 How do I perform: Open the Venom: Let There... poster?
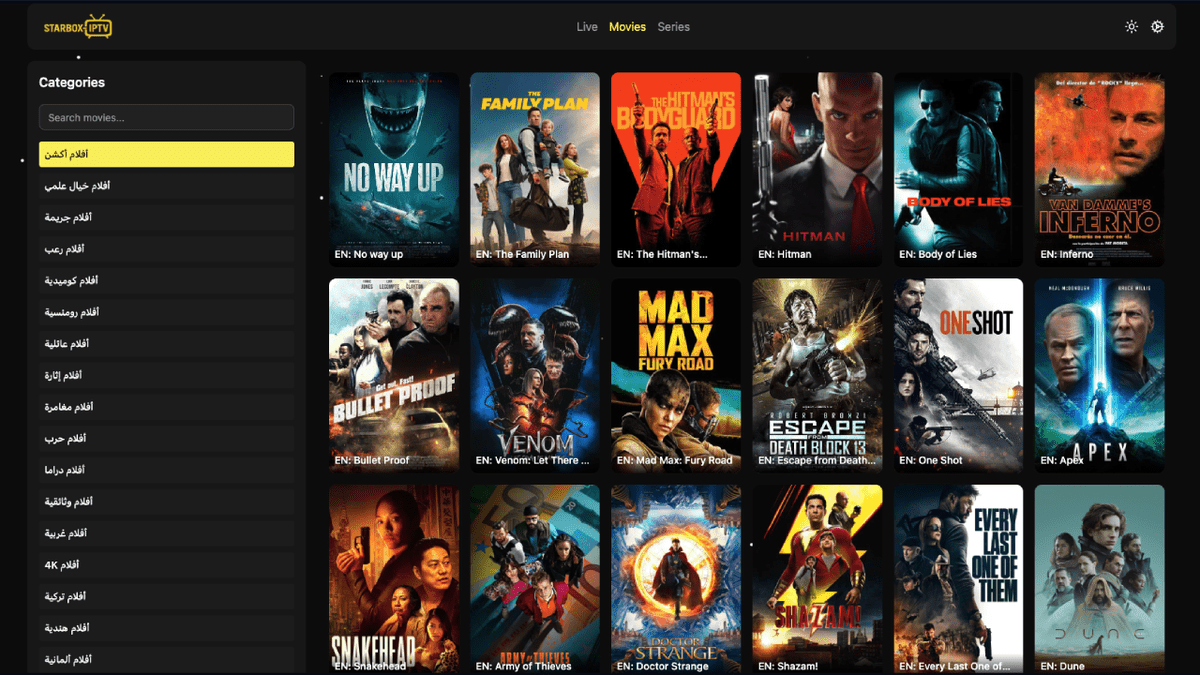click(x=535, y=375)
